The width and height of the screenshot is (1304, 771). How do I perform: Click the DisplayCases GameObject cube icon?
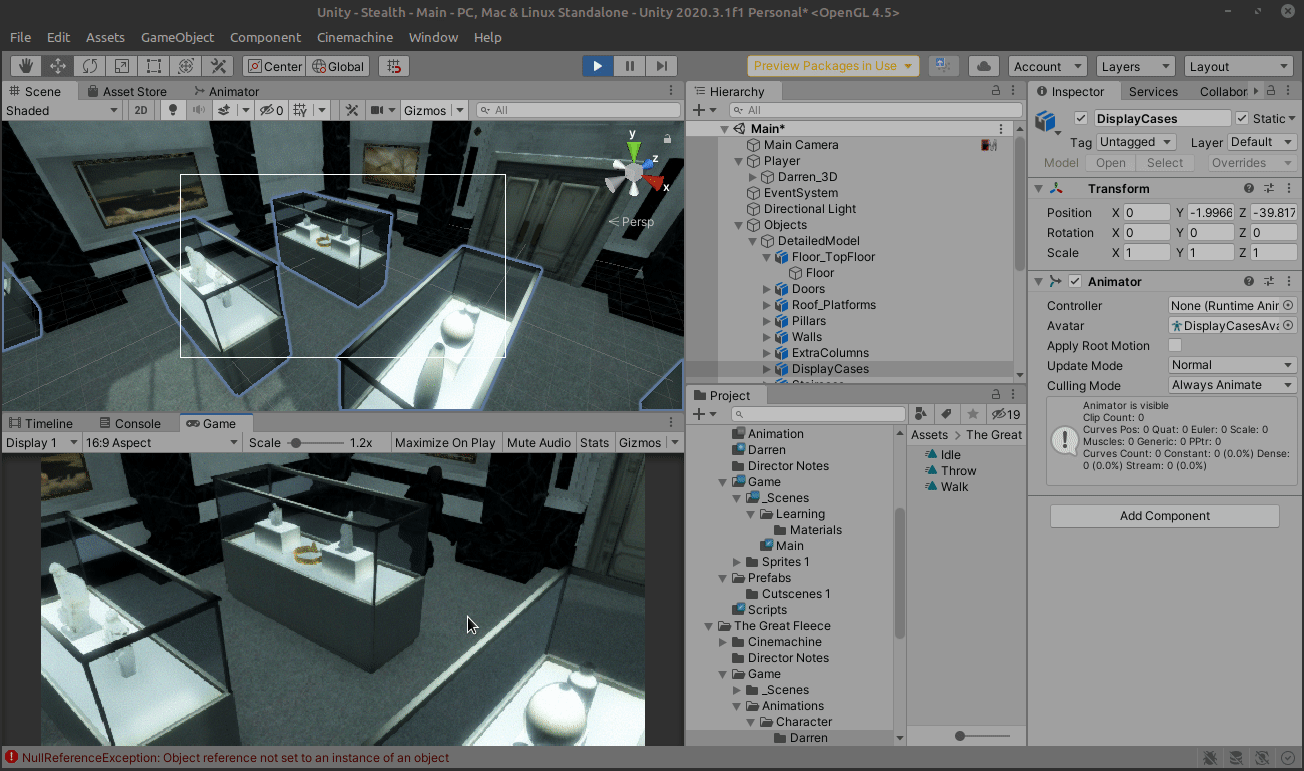[x=1046, y=121]
